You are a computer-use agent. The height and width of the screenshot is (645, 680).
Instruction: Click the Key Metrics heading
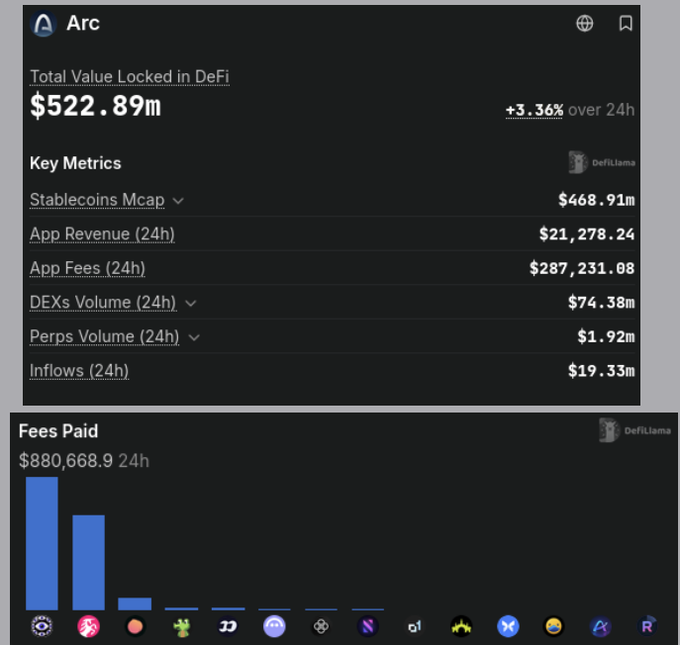coord(75,164)
